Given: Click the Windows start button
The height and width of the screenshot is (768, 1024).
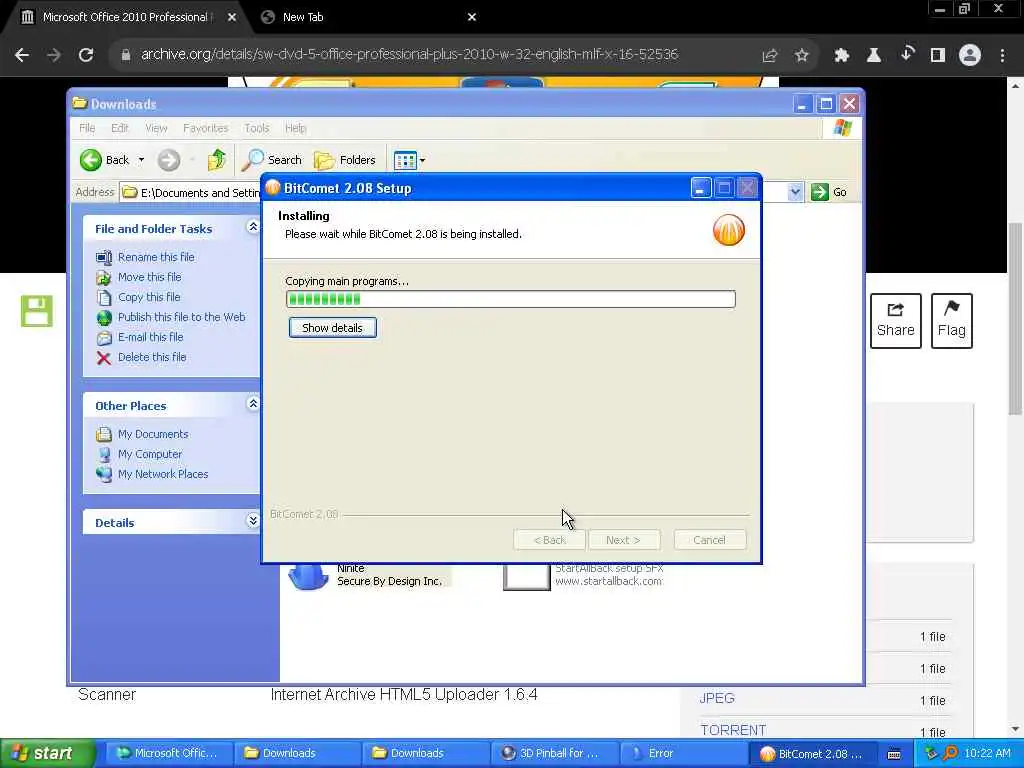Looking at the screenshot, I should (x=46, y=754).
